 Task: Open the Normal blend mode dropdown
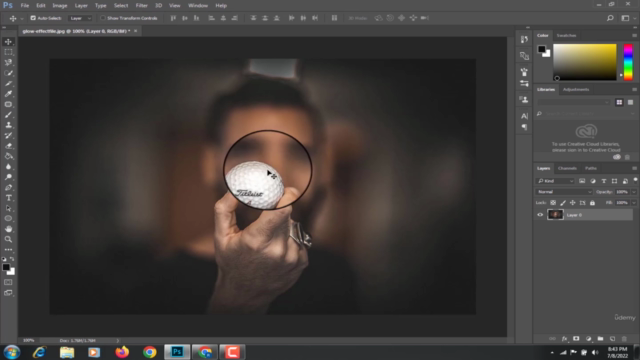(564, 192)
